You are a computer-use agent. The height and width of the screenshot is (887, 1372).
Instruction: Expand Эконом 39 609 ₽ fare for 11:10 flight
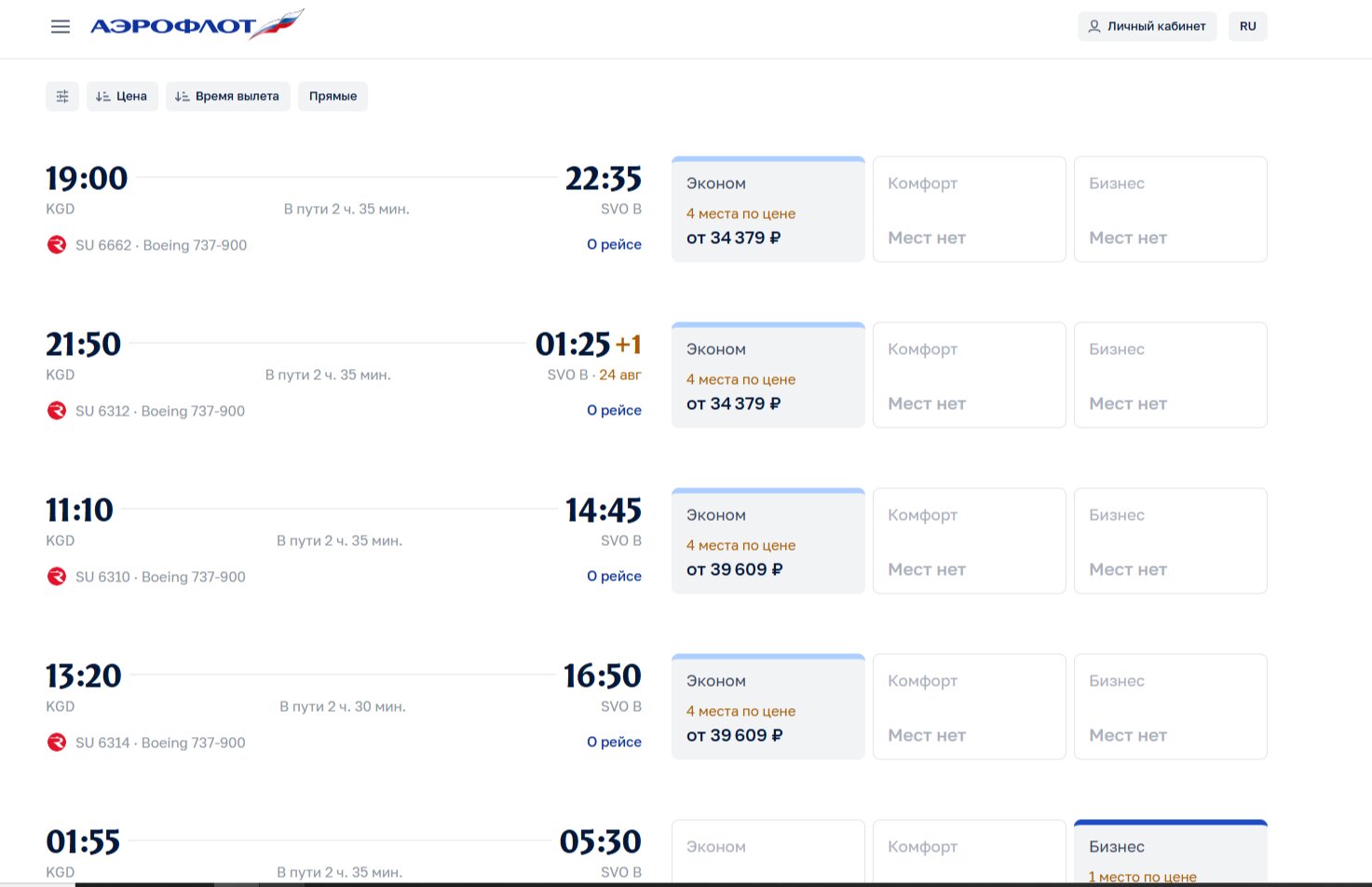pos(768,541)
